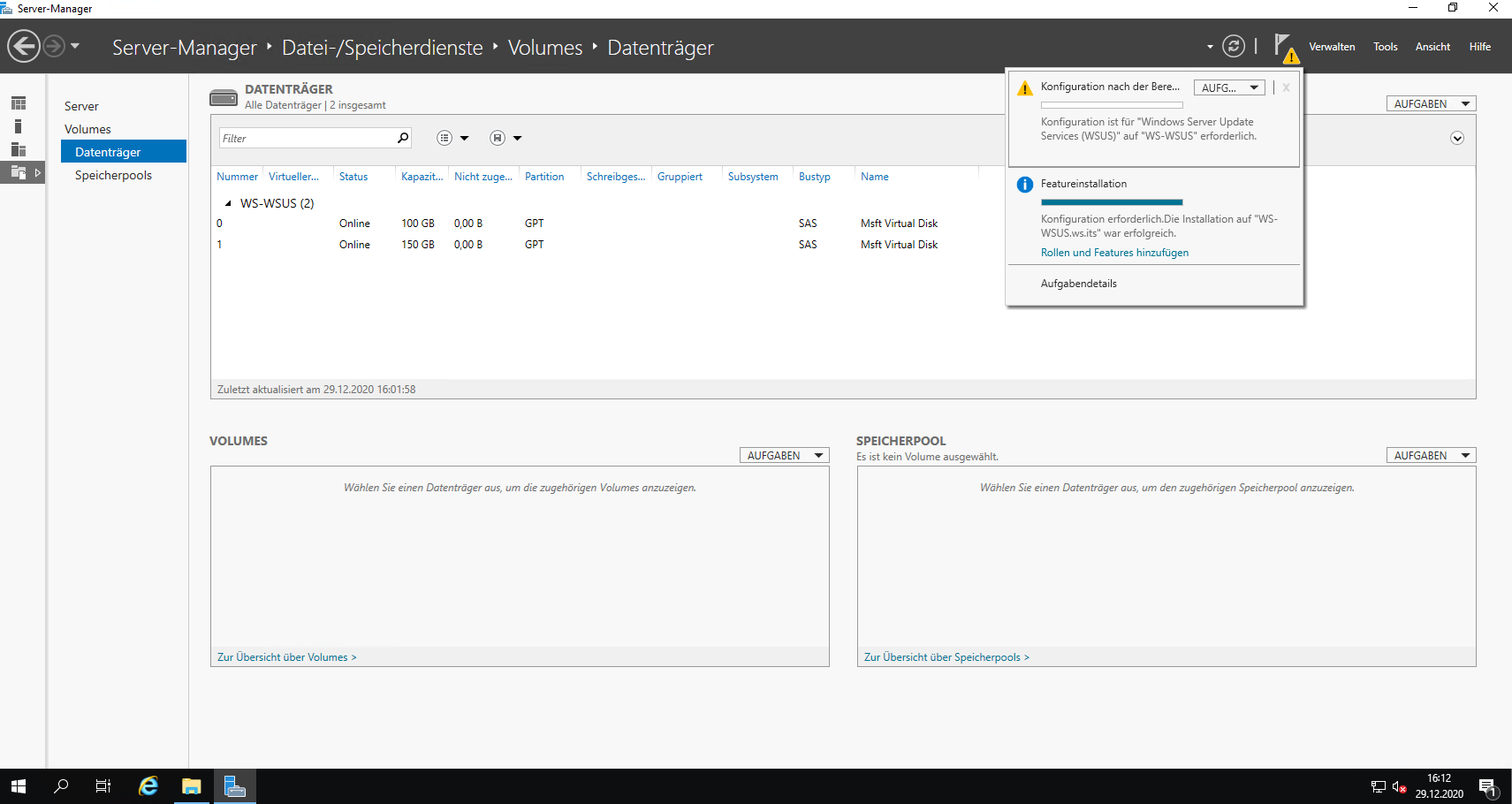Open Aufgabendetails
Image resolution: width=1512 pixels, height=804 pixels.
click(x=1078, y=284)
